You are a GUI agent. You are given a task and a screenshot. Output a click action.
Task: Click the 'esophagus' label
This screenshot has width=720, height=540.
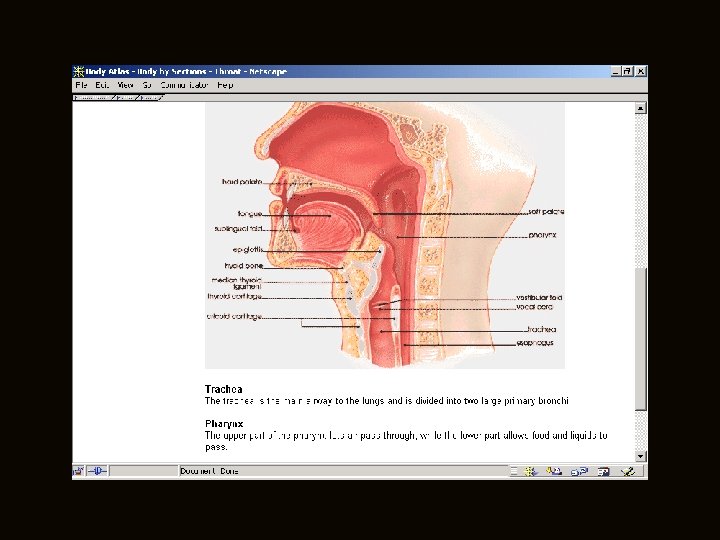click(x=535, y=343)
